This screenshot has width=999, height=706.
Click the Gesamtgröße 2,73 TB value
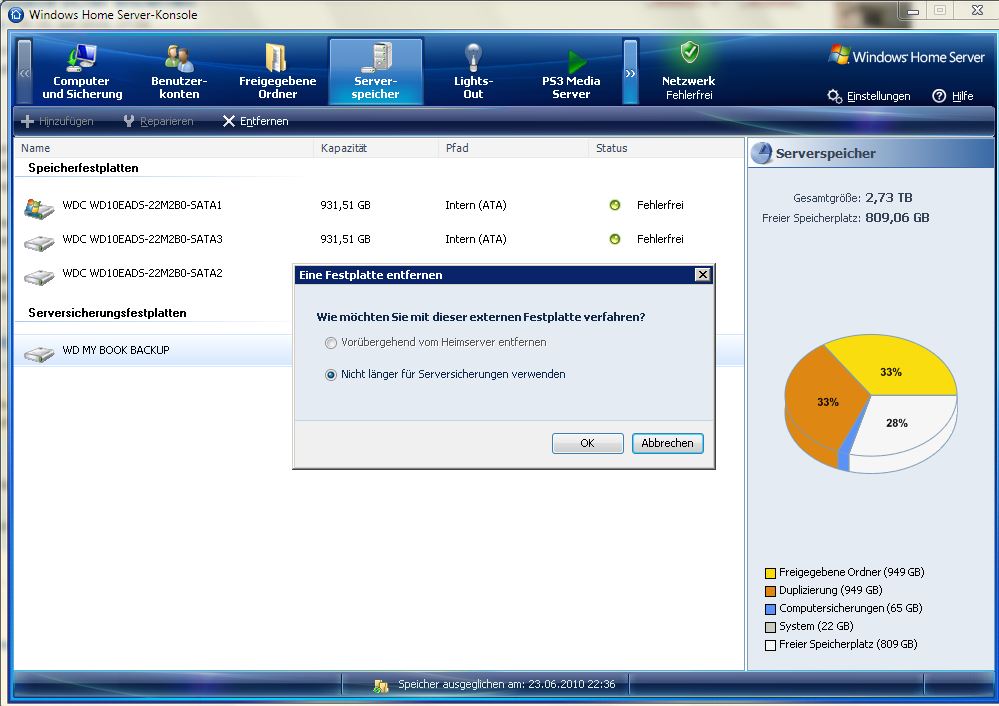889,198
